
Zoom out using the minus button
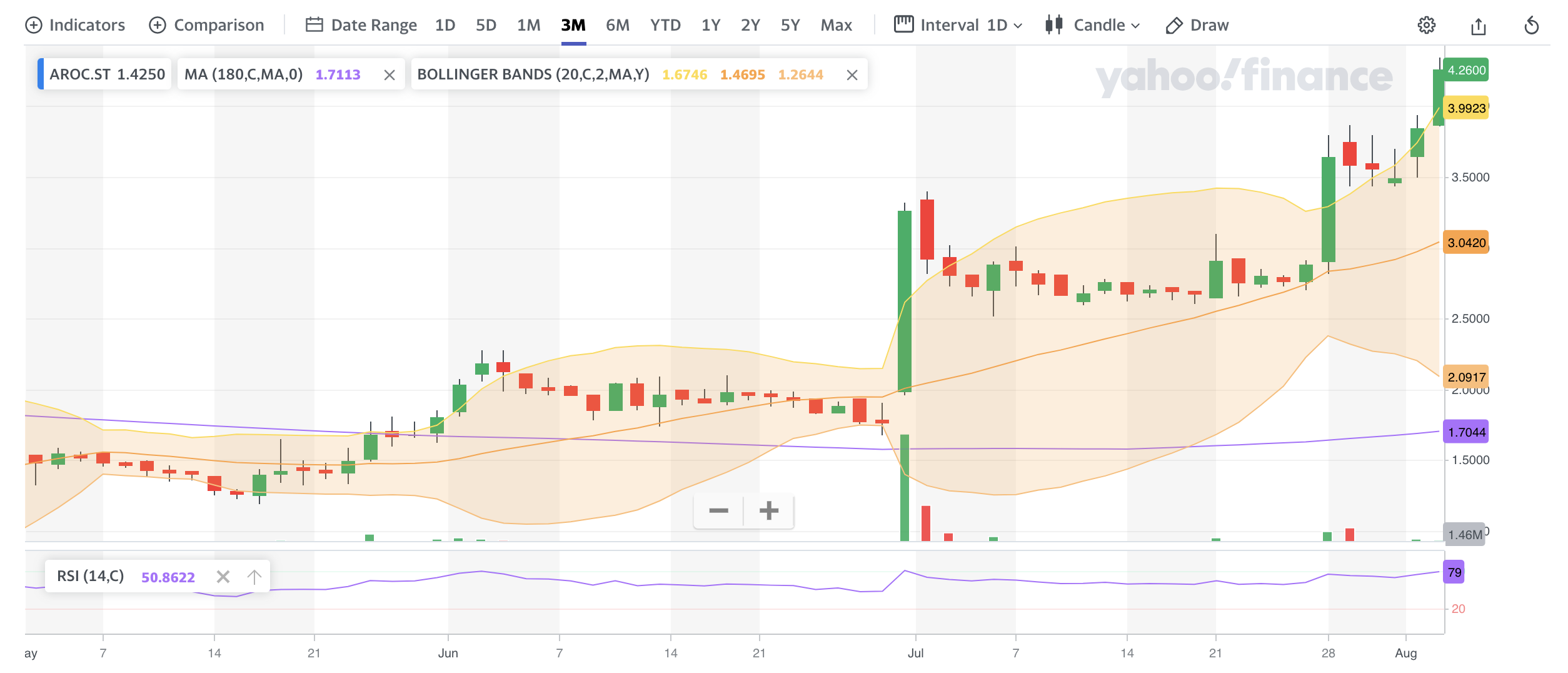click(718, 511)
